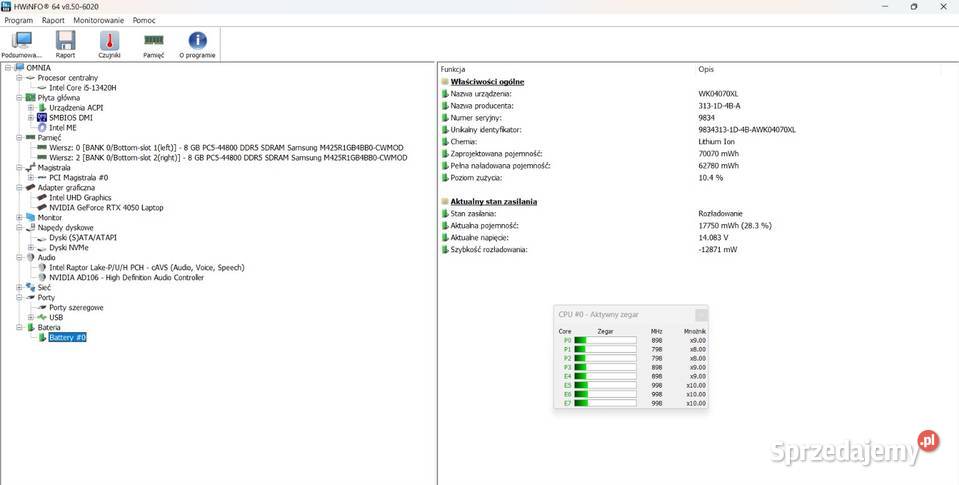Click the Adapter graficzny card icon
Viewport: 959px width, 485px height.
coord(31,188)
